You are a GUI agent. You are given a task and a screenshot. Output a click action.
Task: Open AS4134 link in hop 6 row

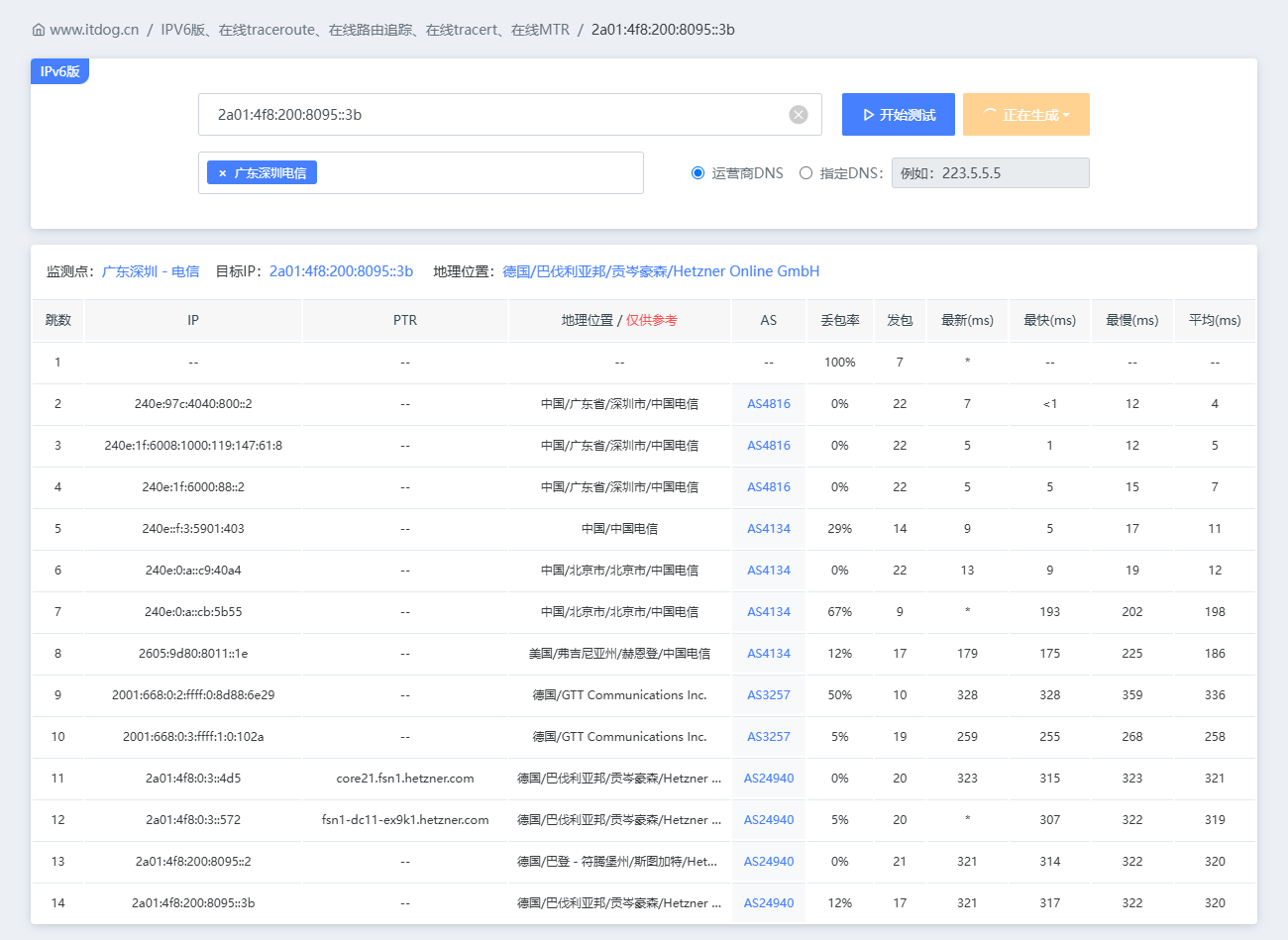pyautogui.click(x=769, y=571)
